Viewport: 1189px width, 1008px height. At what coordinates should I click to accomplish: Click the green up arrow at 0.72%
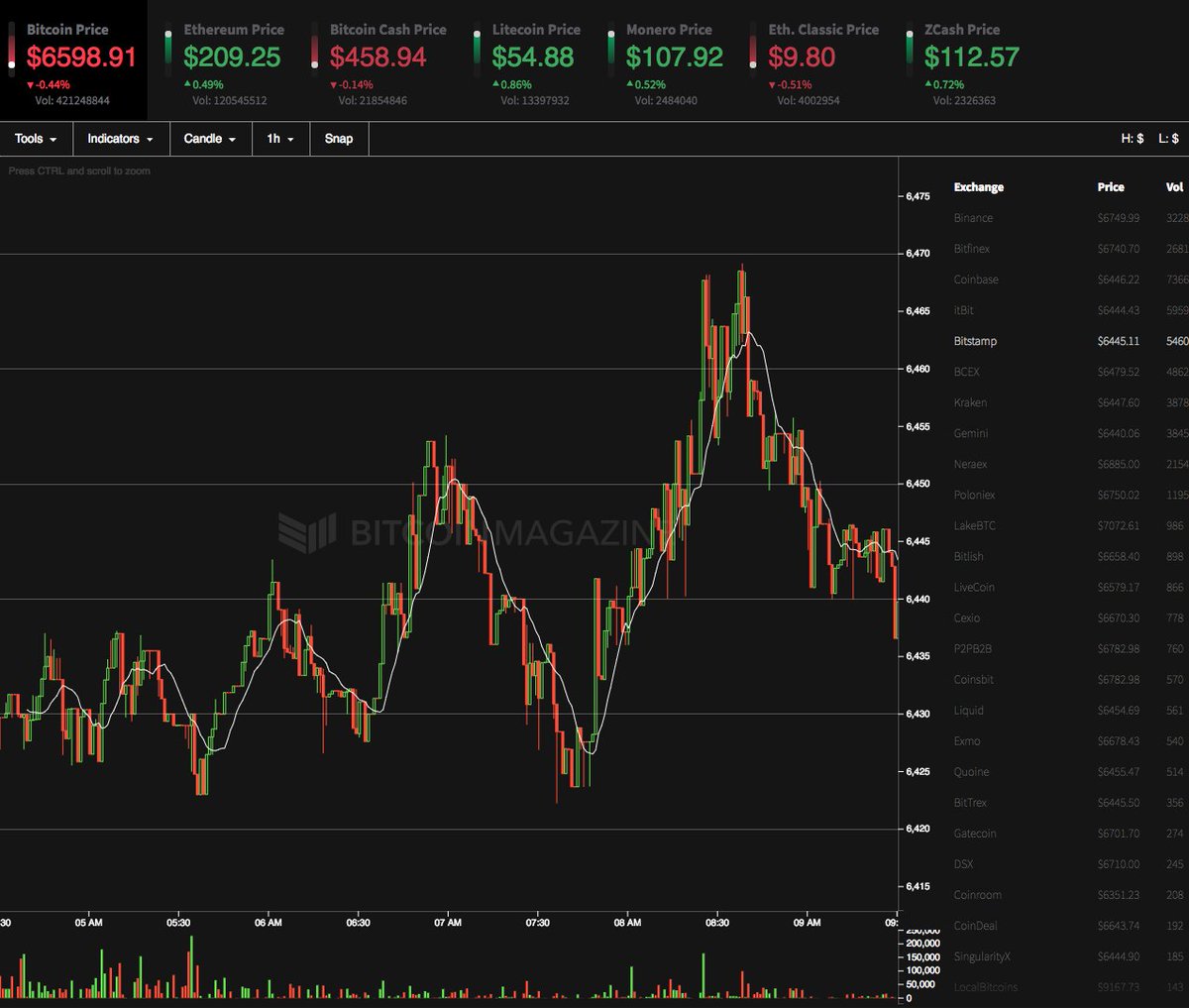coord(928,85)
